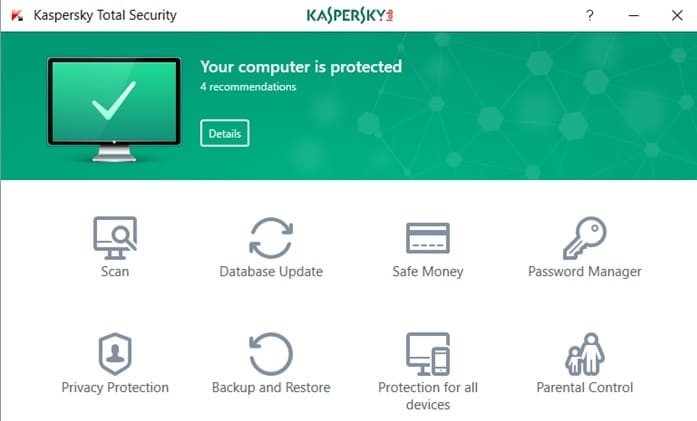Click the Kaspersky K logo in title bar

pos(17,16)
